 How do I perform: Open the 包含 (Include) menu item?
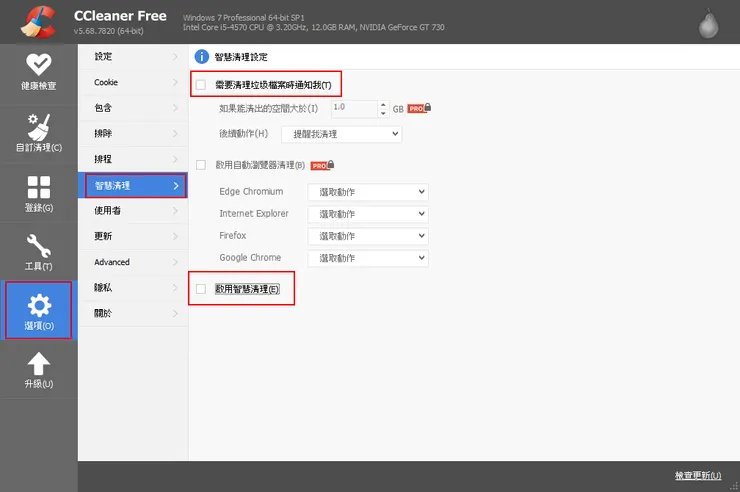pyautogui.click(x=133, y=108)
